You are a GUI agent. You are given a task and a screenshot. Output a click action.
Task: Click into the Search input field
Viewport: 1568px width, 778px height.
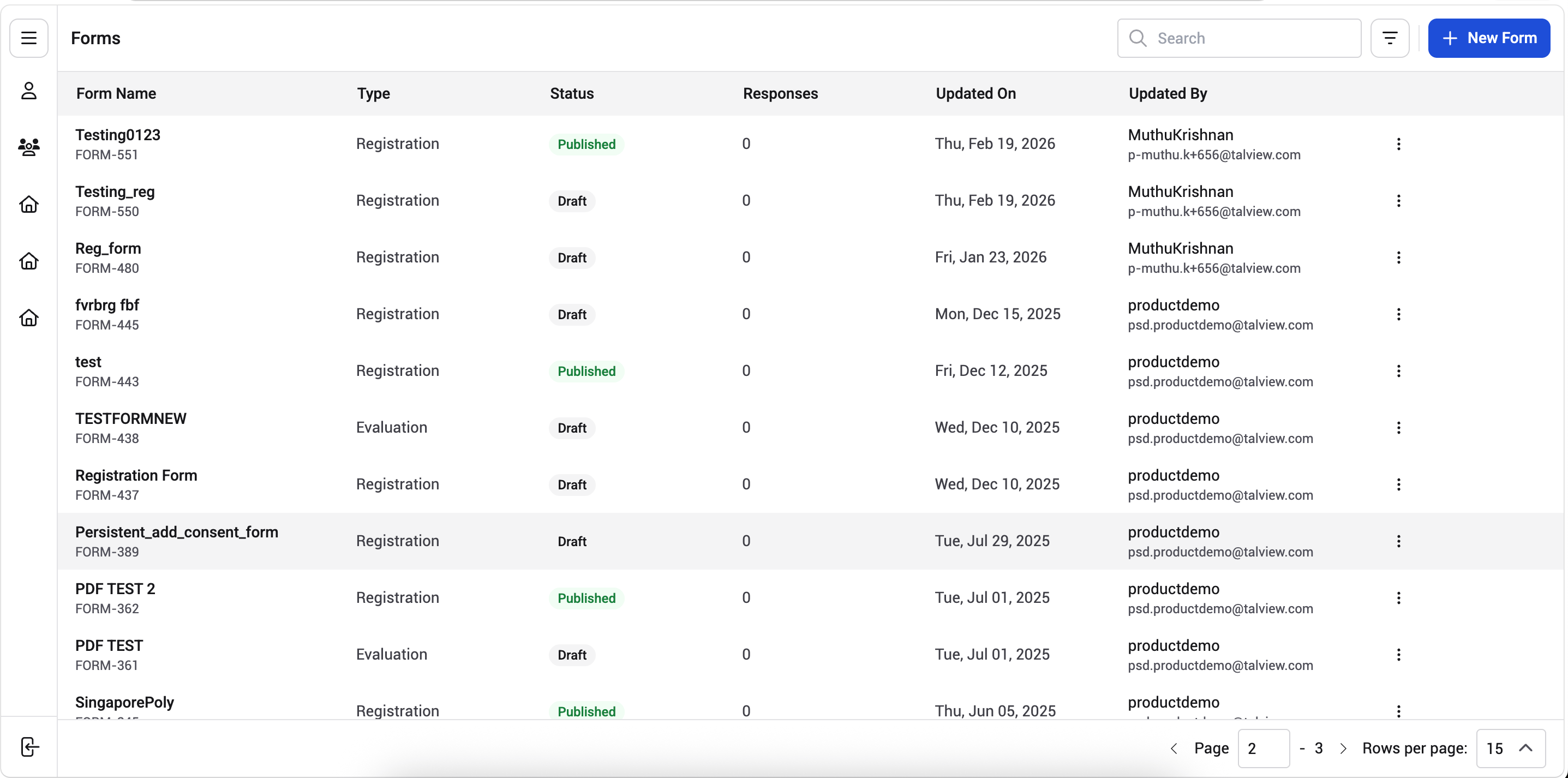pyautogui.click(x=1240, y=38)
